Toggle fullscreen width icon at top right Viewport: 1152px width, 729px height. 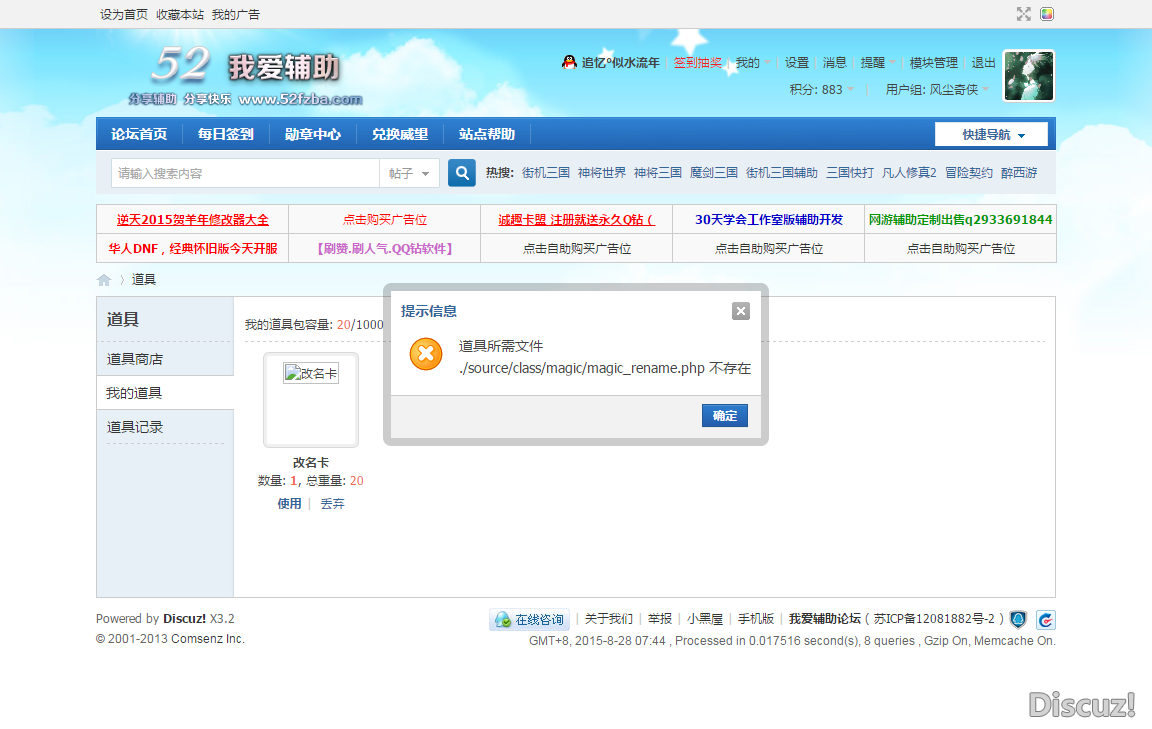1023,14
